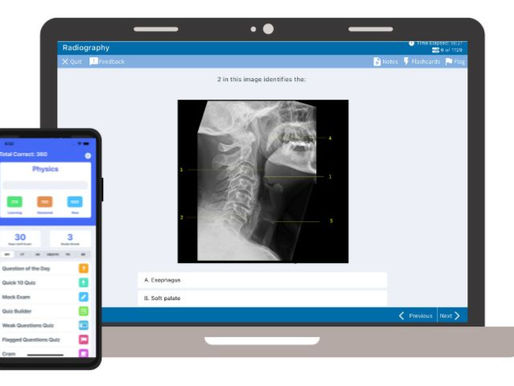Open Flagged Questions Quiz
The width and height of the screenshot is (514, 386).
point(45,340)
